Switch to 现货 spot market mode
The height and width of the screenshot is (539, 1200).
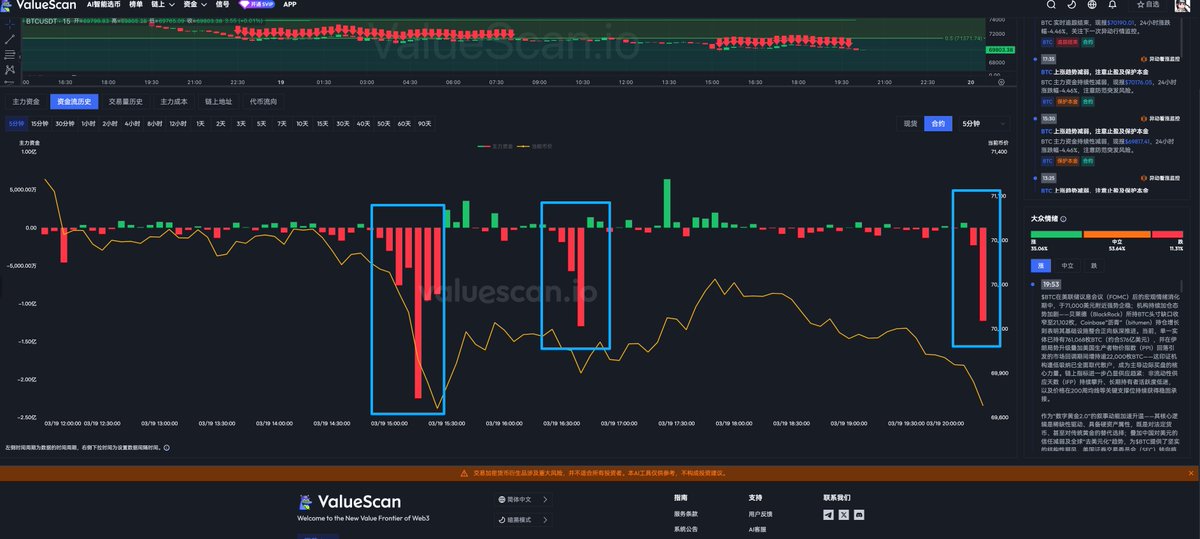click(x=910, y=123)
